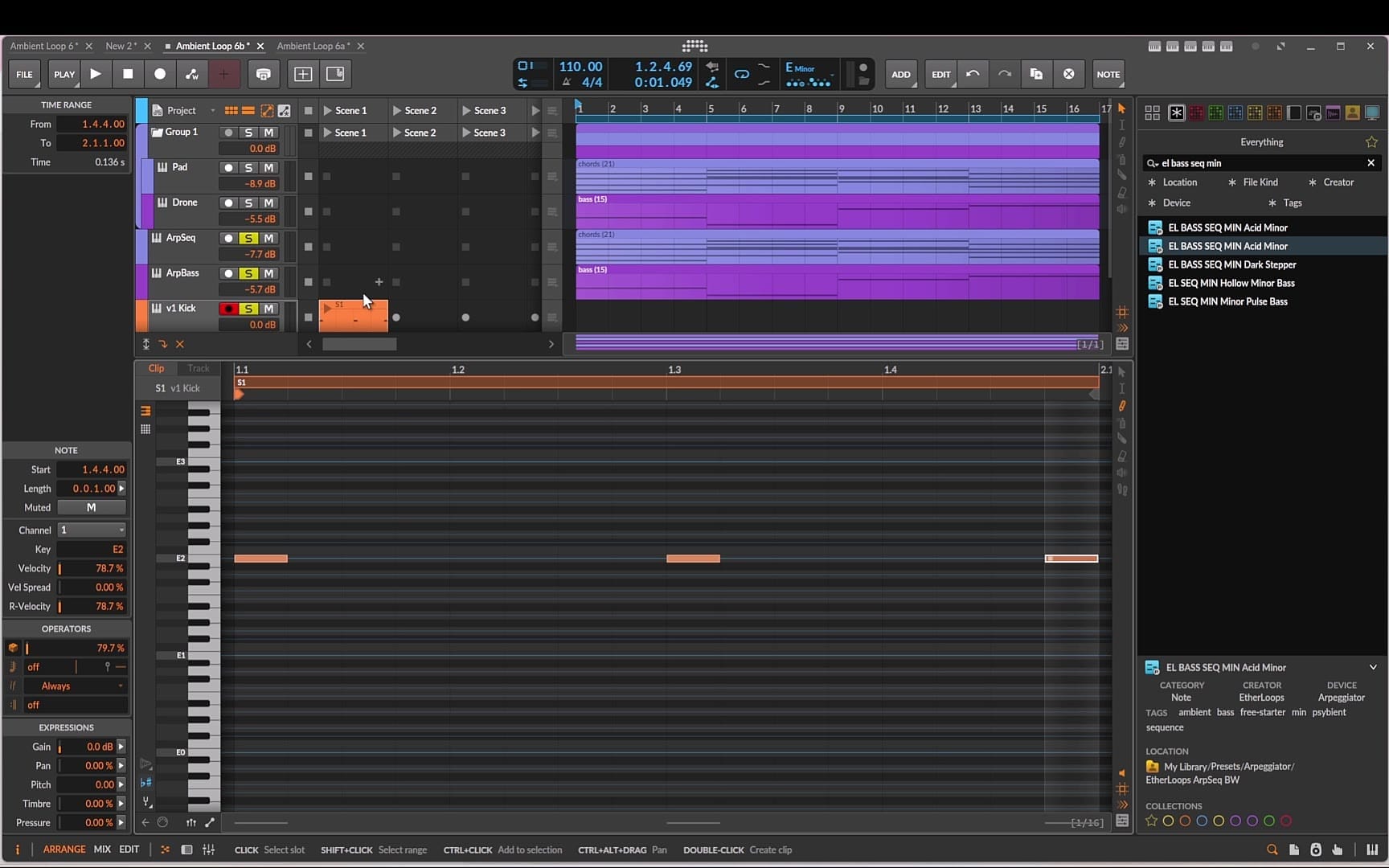Viewport: 1389px width, 868px height.
Task: Select the pencil tool in note editor
Action: tap(1122, 406)
